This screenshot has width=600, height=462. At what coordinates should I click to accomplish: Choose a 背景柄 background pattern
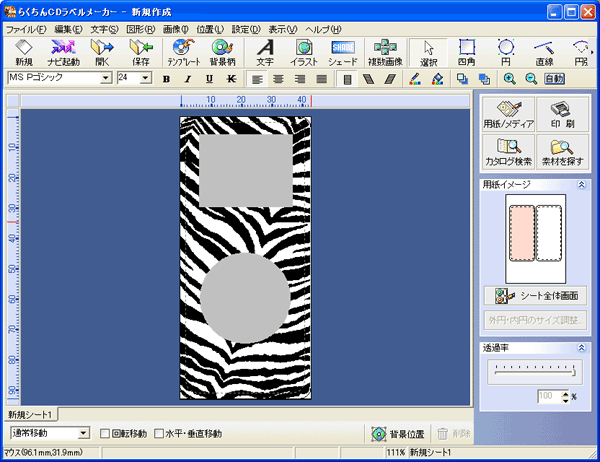(x=222, y=53)
